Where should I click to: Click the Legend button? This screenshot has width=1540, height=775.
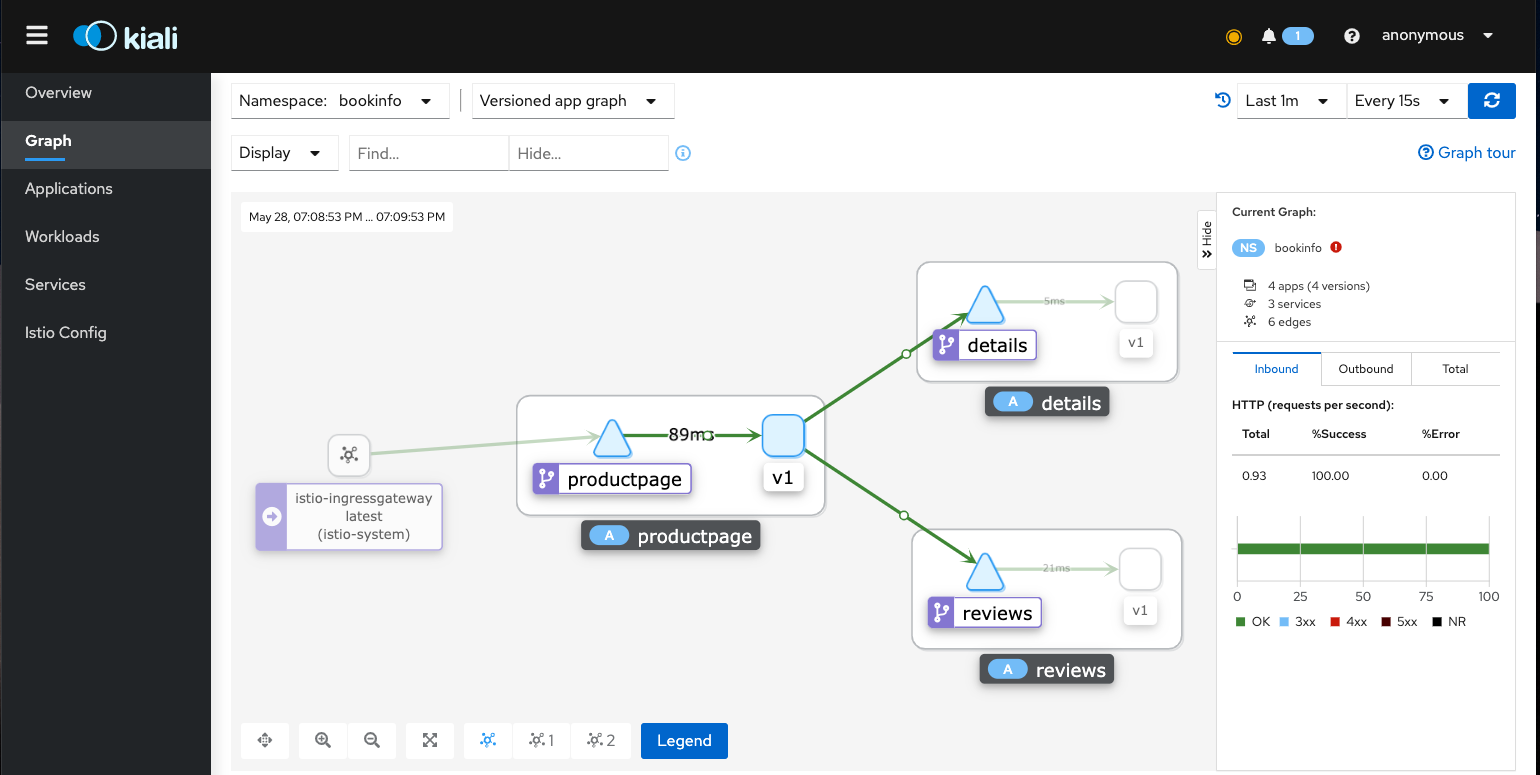coord(684,741)
